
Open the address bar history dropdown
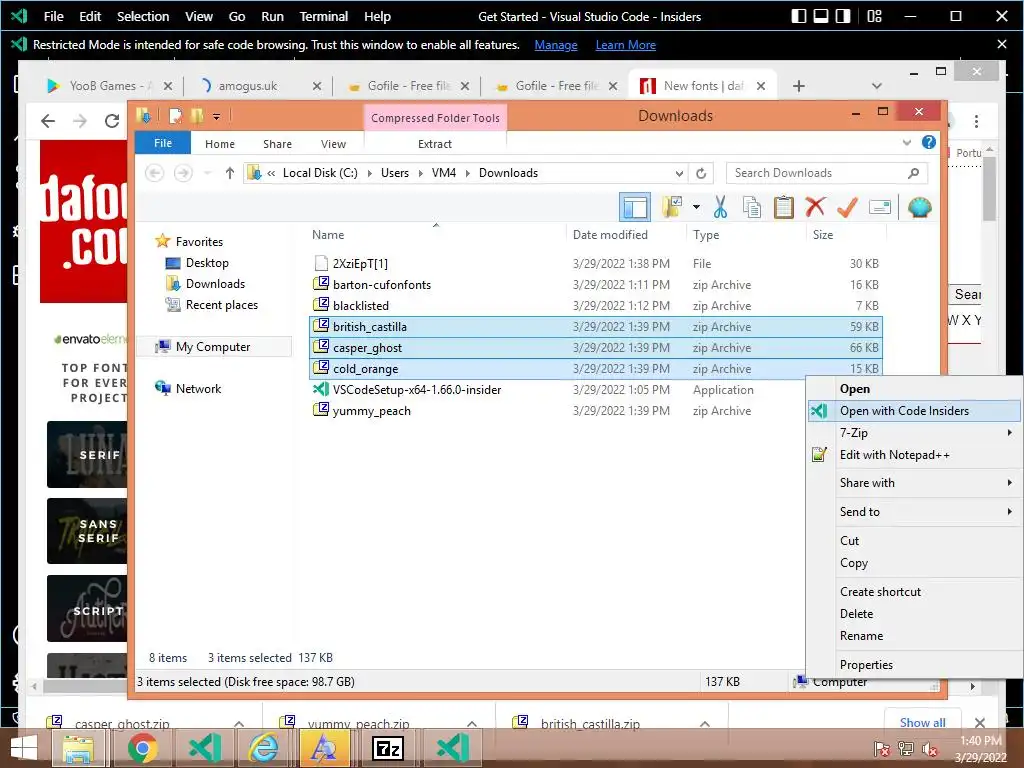pos(679,173)
